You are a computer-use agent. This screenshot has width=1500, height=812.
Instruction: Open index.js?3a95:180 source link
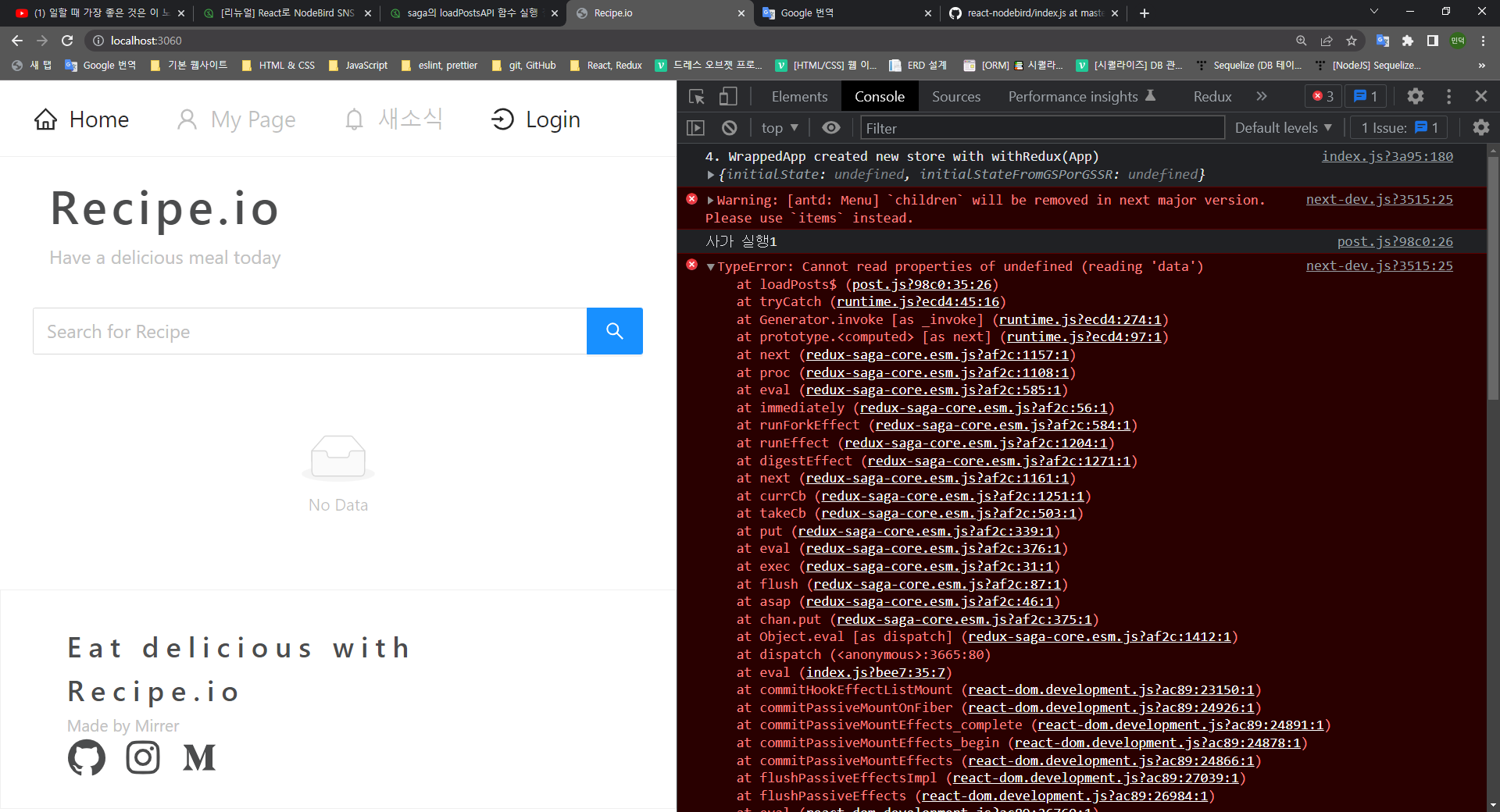pos(1387,156)
